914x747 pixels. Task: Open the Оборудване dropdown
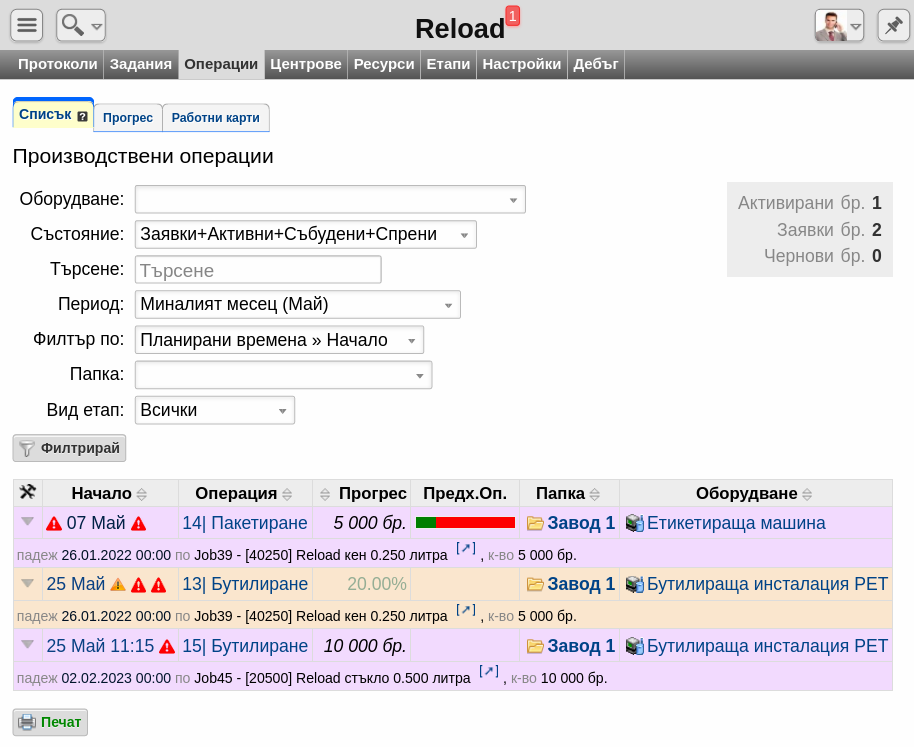[330, 200]
